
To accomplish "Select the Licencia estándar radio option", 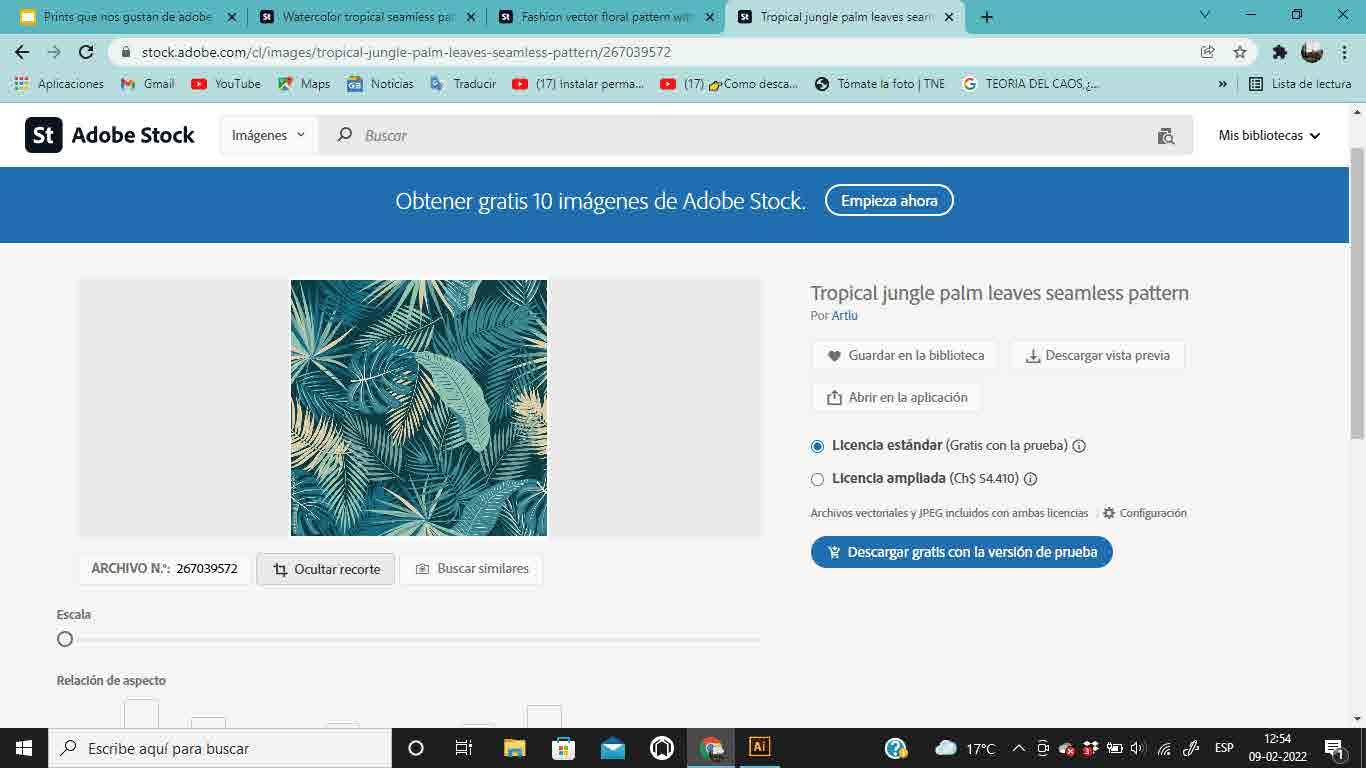I will coord(818,447).
